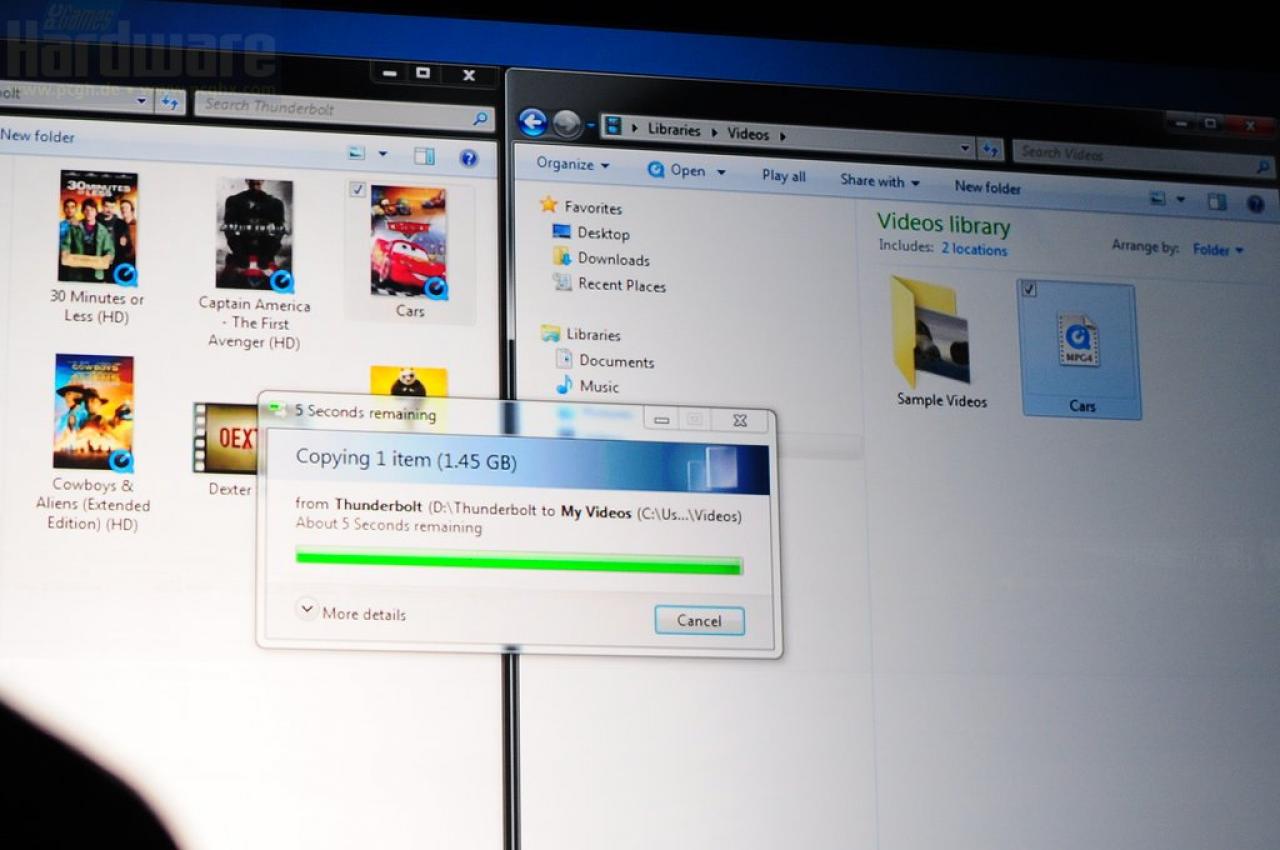Select the Favorites star in navigation pane

pyautogui.click(x=548, y=205)
